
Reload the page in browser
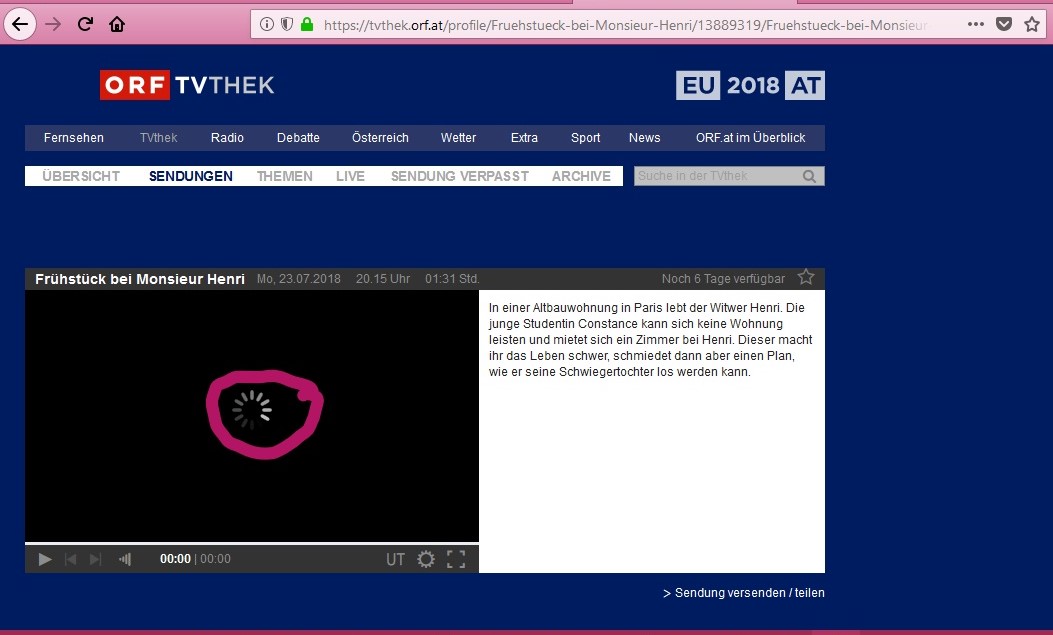[x=85, y=24]
